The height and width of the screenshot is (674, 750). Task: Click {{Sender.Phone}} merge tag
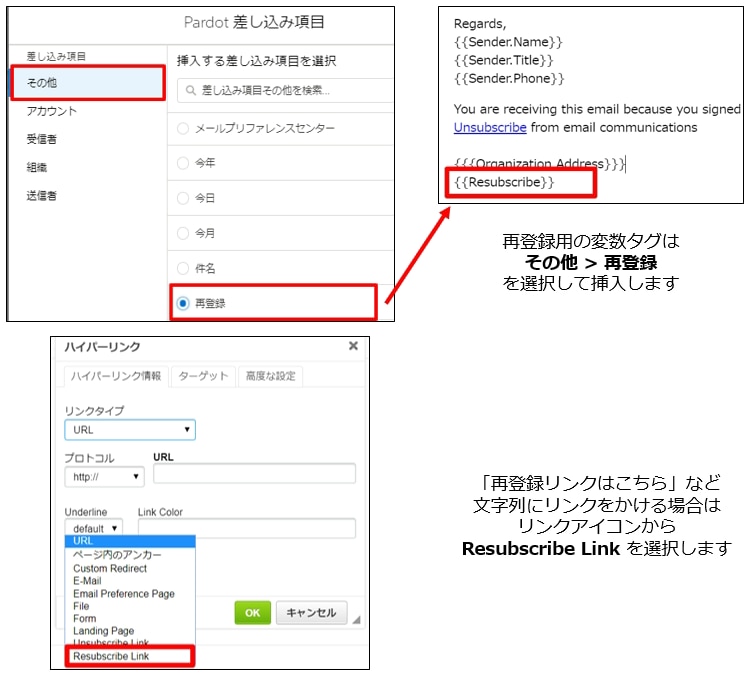pos(509,78)
